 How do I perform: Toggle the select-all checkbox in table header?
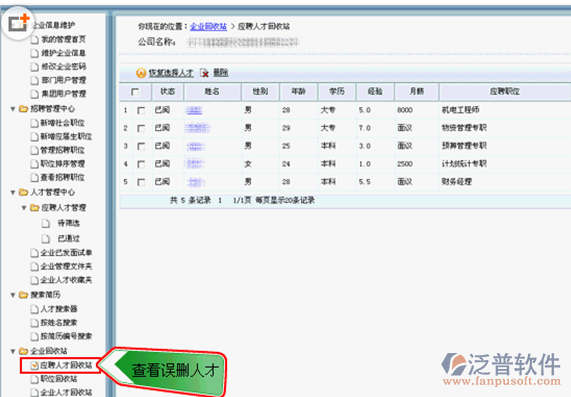click(x=135, y=92)
